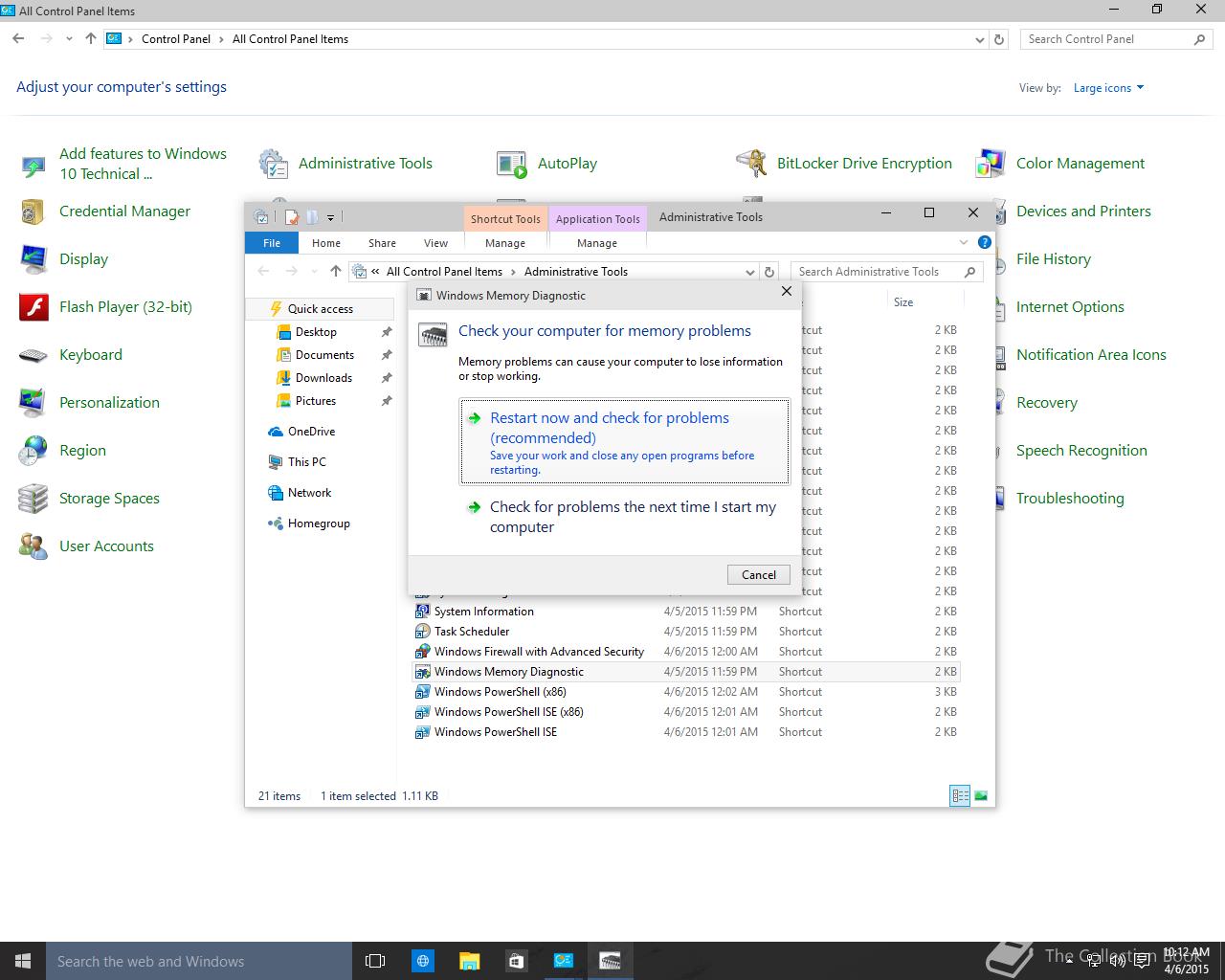Expand Control Panel address bar history dropdown
The image size is (1225, 980).
coord(979,39)
